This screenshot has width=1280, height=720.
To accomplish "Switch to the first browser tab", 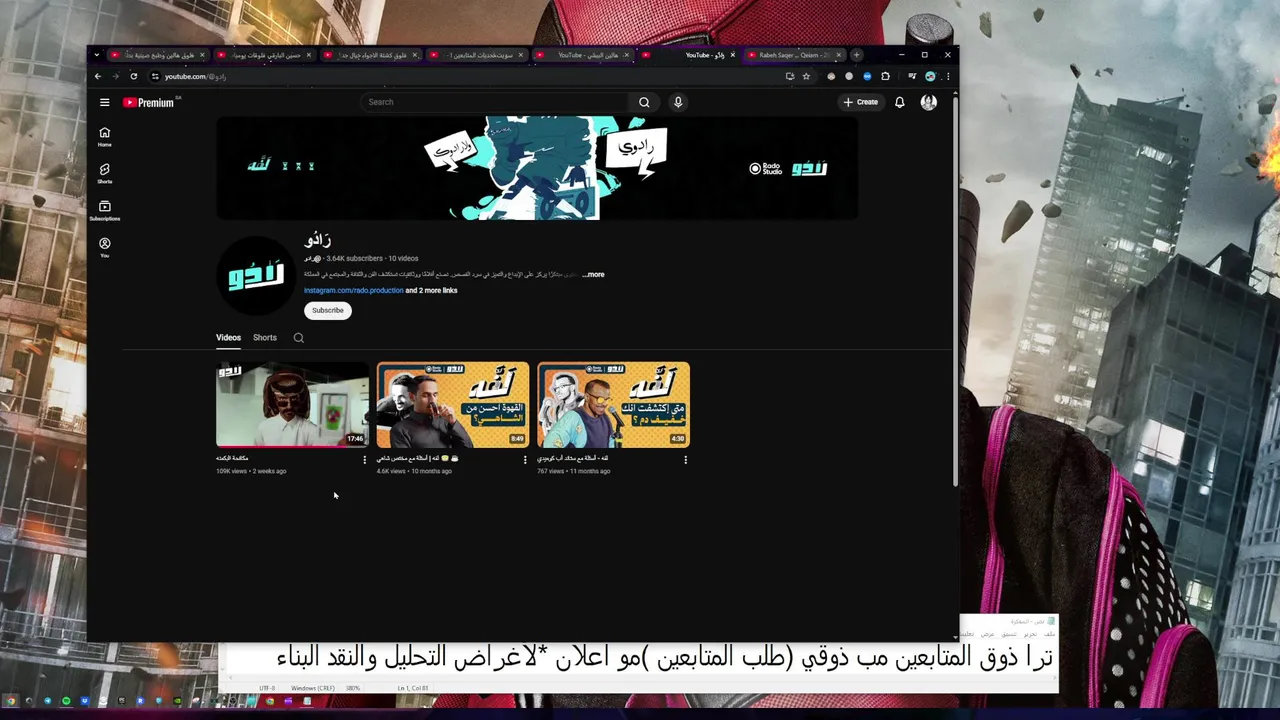I will [x=158, y=55].
